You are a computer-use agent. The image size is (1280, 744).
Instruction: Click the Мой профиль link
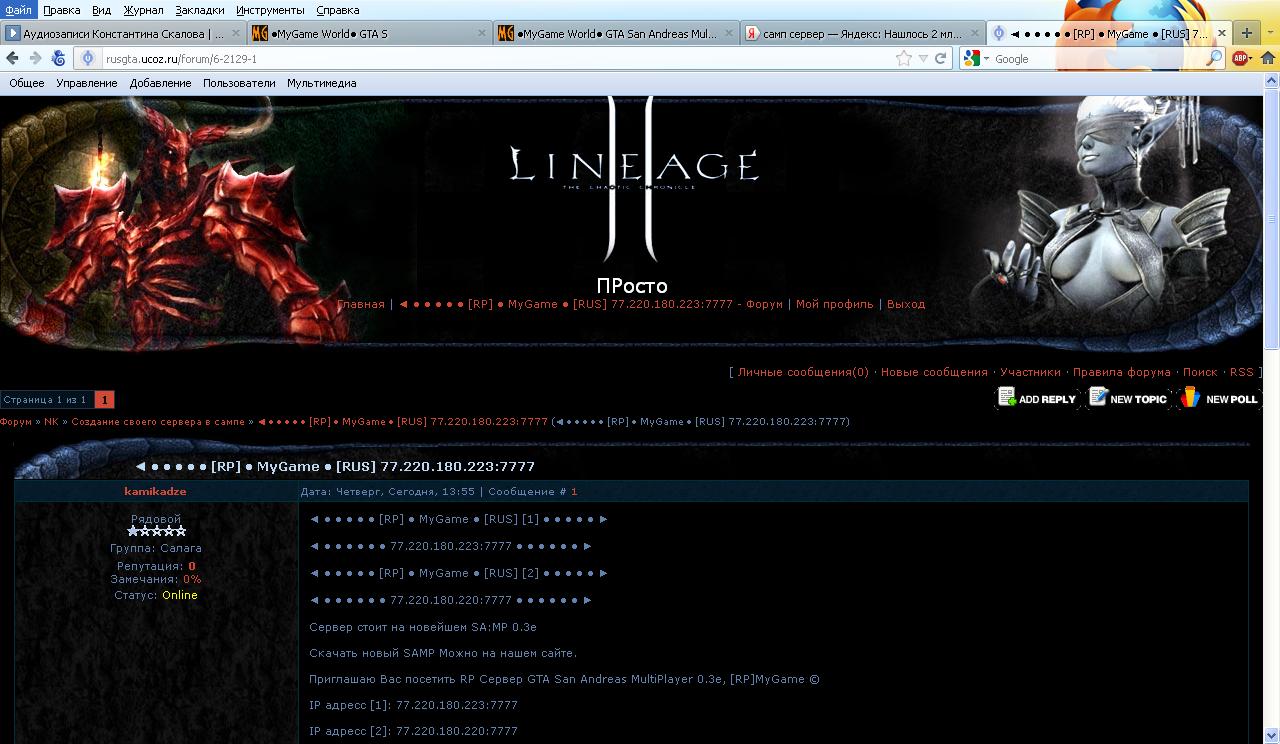tap(834, 304)
